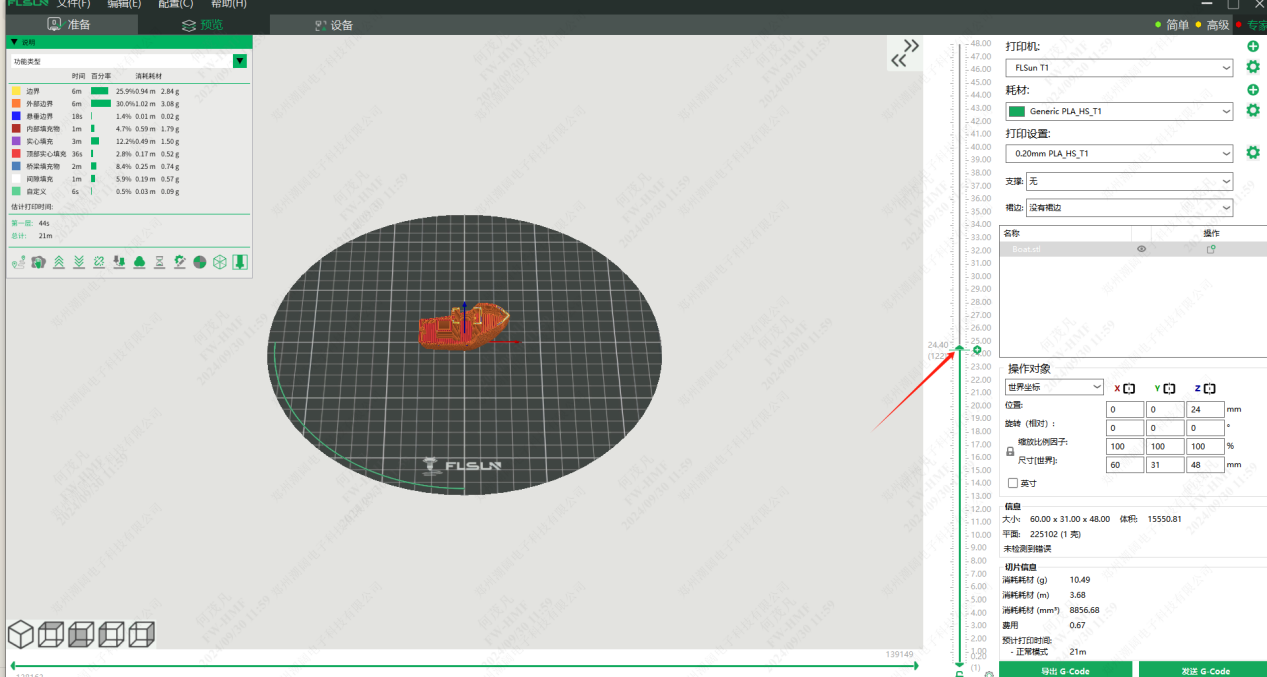This screenshot has height=677, width=1267.
Task: Click the hourglass icon in legend toolbar
Action: click(x=160, y=261)
